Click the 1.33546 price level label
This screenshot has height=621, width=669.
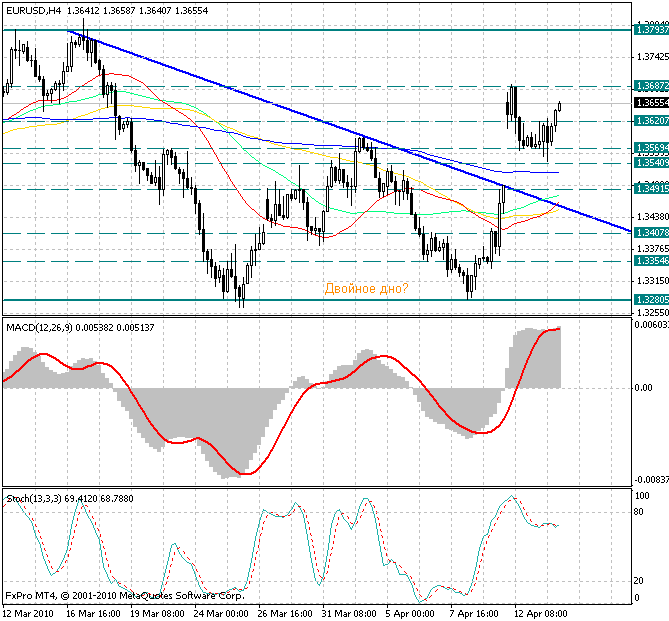point(652,260)
